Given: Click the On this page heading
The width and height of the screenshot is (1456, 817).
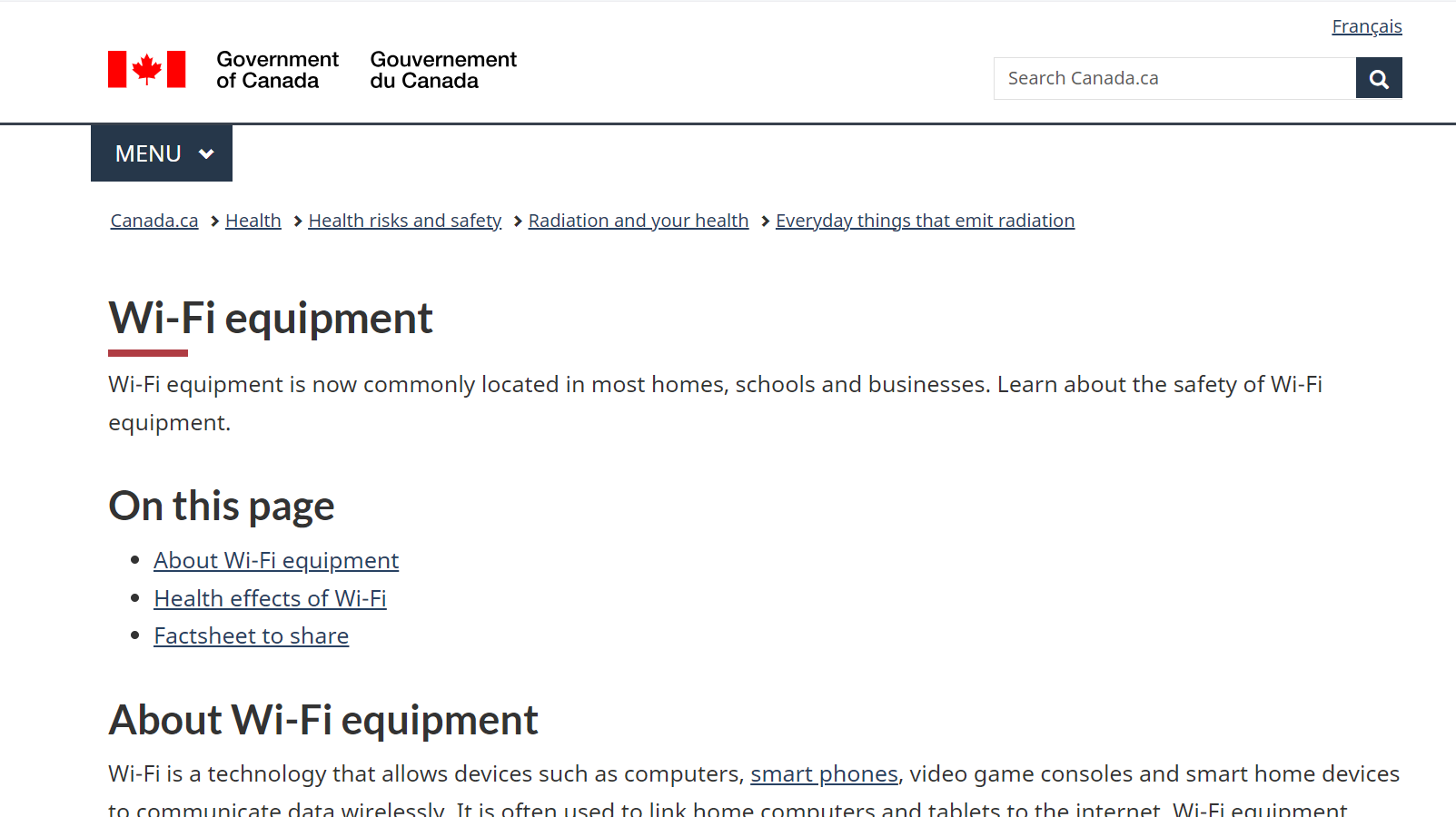Looking at the screenshot, I should click(222, 506).
